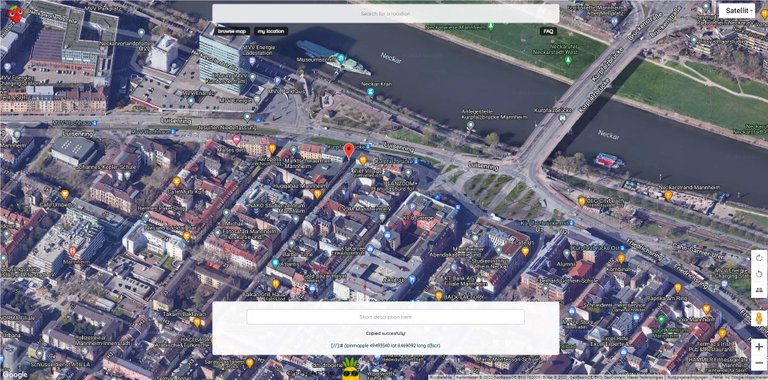
Task: Zoom in using the plus button
Action: point(759,347)
